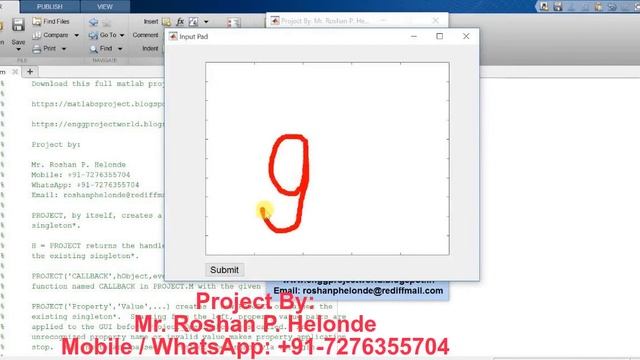The image size is (640, 360).
Task: Click the Submit button in Input Pad
Action: (x=224, y=270)
